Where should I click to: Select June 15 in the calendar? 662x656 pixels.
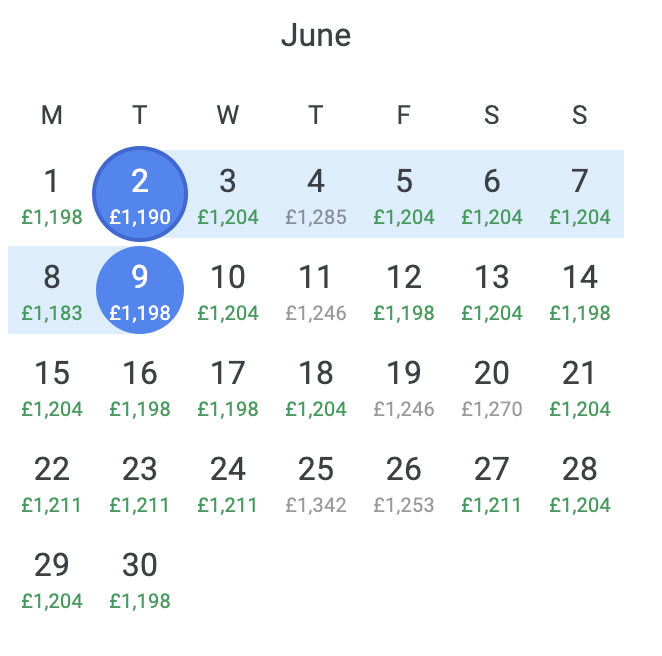pyautogui.click(x=52, y=386)
